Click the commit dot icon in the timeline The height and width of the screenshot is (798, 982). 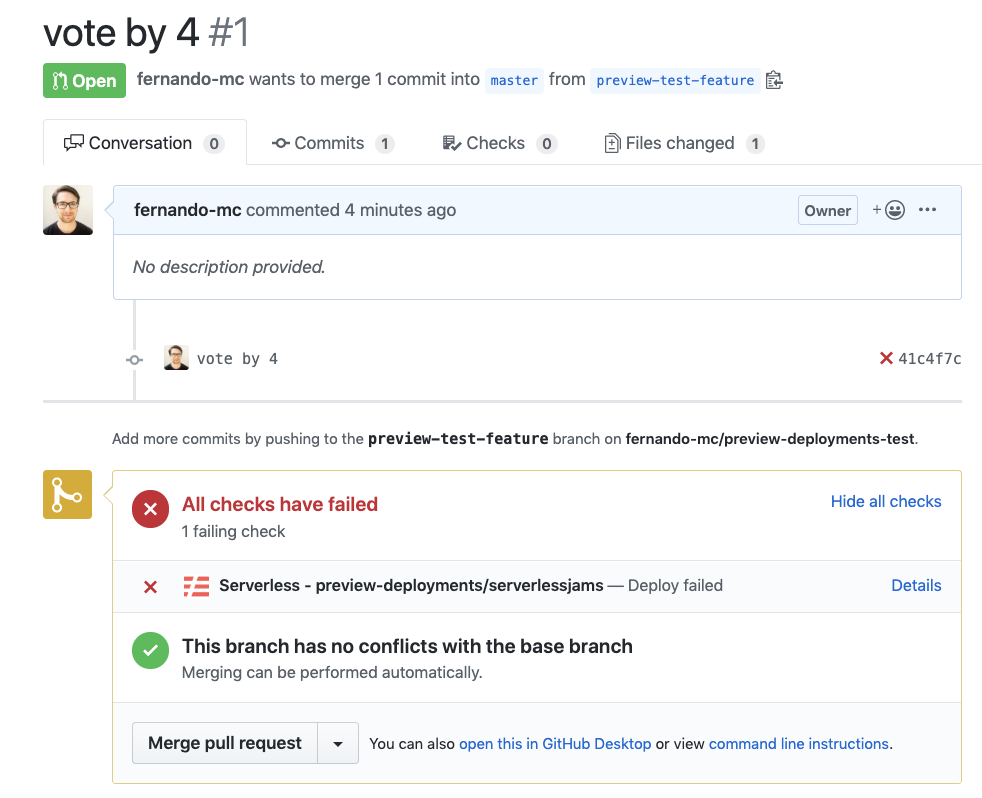pyautogui.click(x=134, y=359)
